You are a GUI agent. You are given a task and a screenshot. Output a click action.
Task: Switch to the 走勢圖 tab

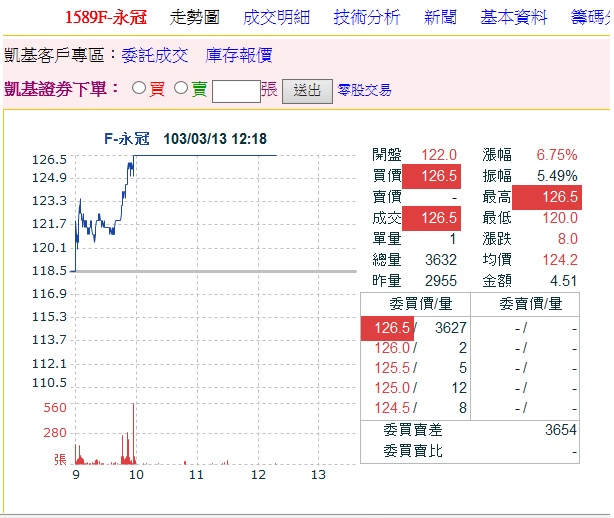[195, 17]
